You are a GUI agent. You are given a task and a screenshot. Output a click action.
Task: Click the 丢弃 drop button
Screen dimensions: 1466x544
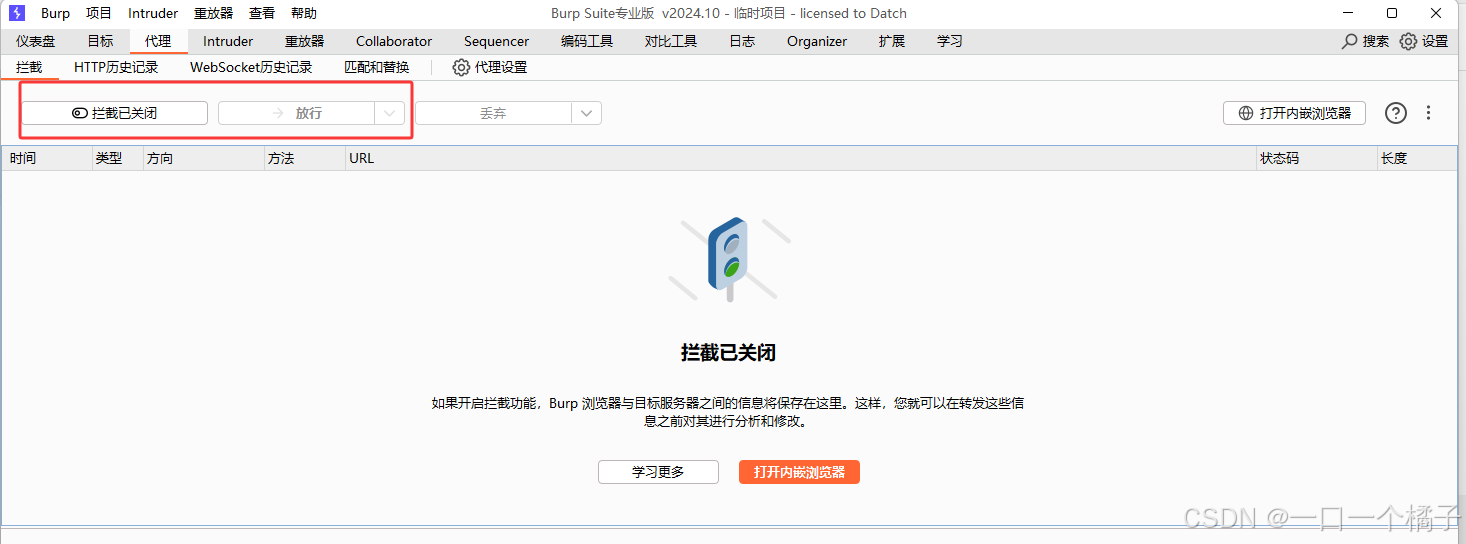[x=493, y=113]
